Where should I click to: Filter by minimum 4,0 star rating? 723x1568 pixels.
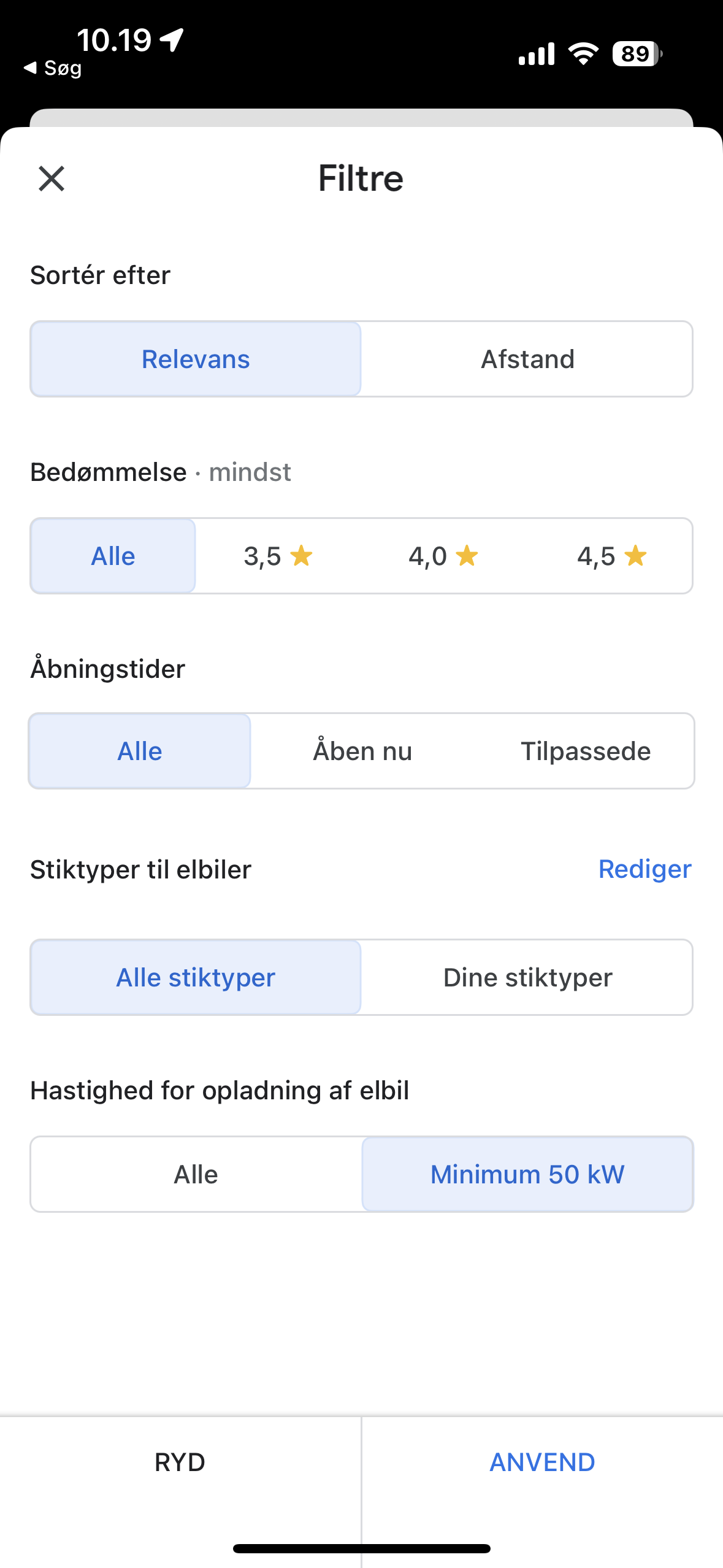(443, 556)
